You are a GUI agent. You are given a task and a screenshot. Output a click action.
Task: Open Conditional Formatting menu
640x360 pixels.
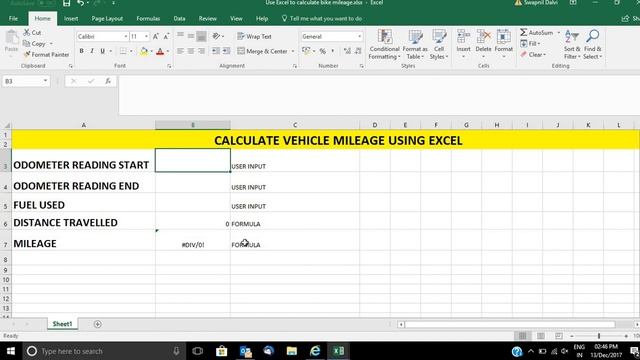384,45
